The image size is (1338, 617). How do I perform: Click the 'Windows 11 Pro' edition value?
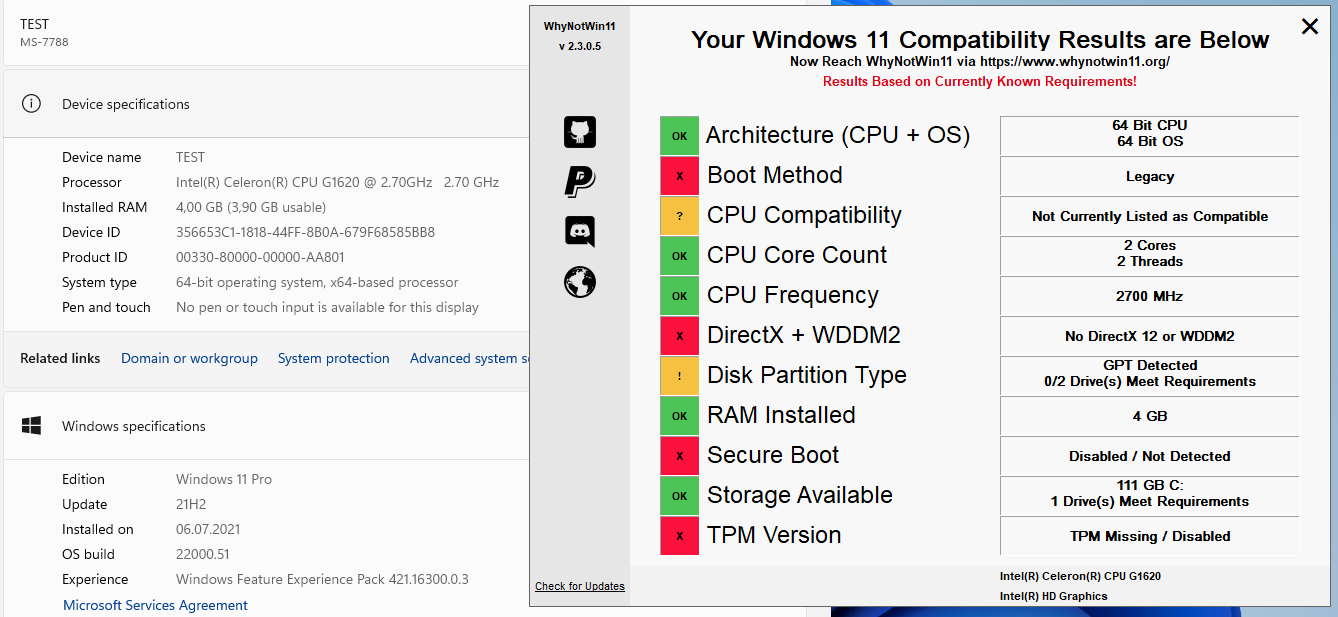[224, 479]
